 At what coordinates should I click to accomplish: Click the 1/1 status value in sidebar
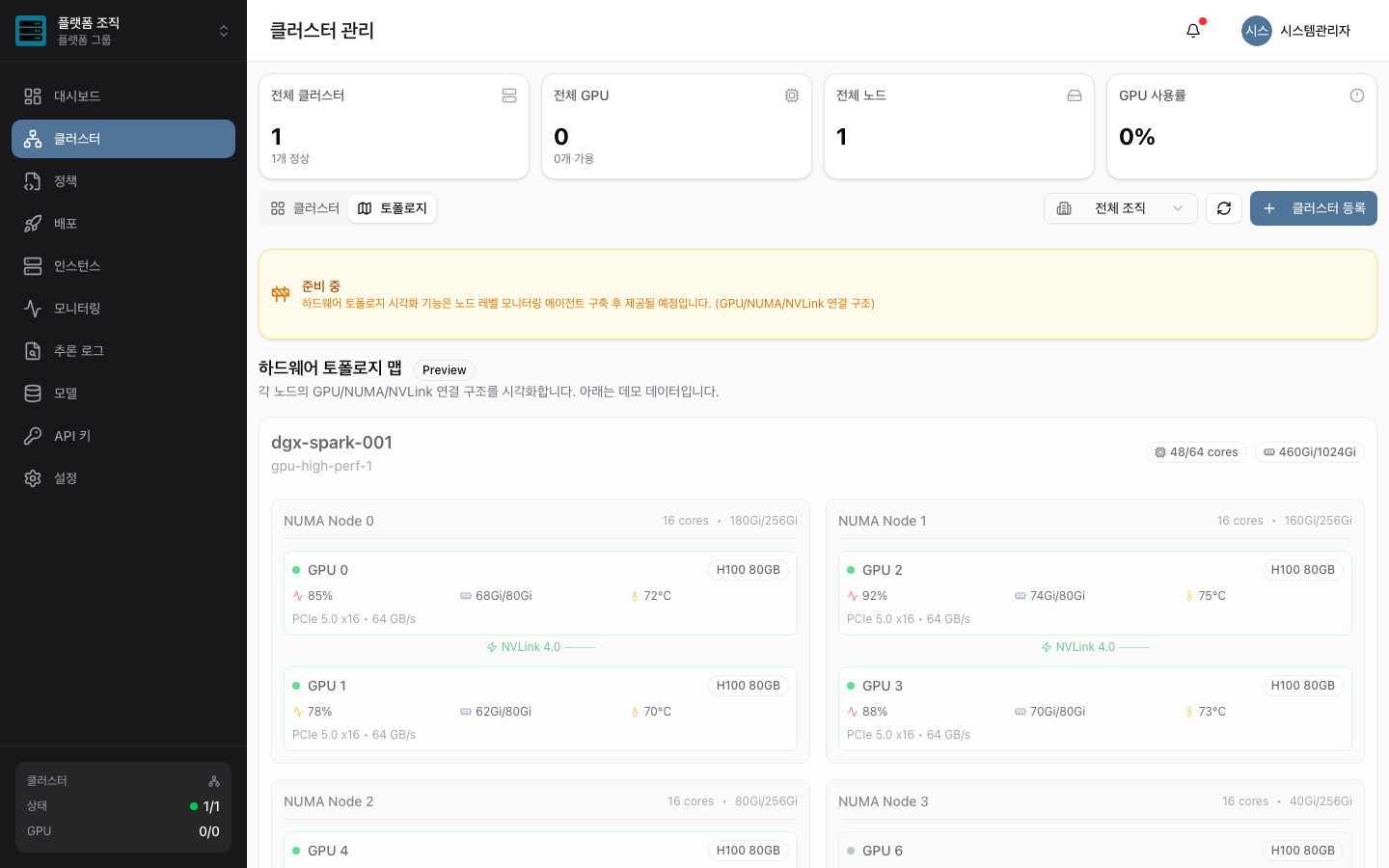click(x=211, y=806)
